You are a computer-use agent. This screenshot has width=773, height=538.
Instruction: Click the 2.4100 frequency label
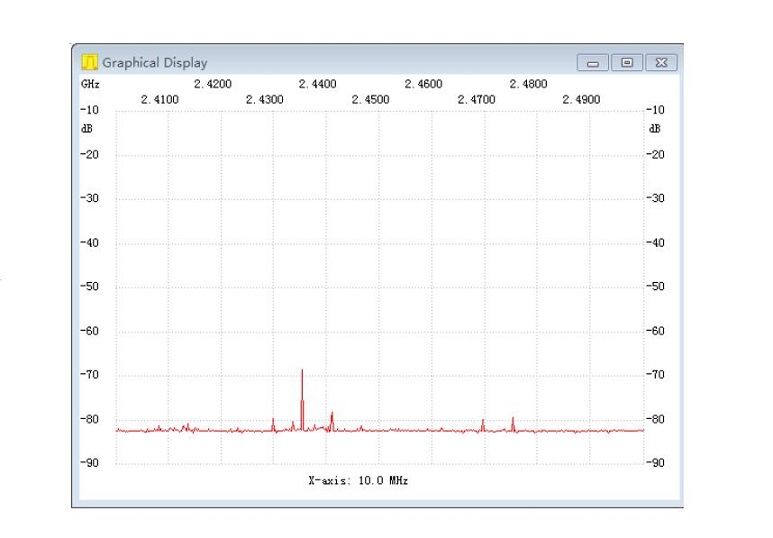pyautogui.click(x=160, y=100)
